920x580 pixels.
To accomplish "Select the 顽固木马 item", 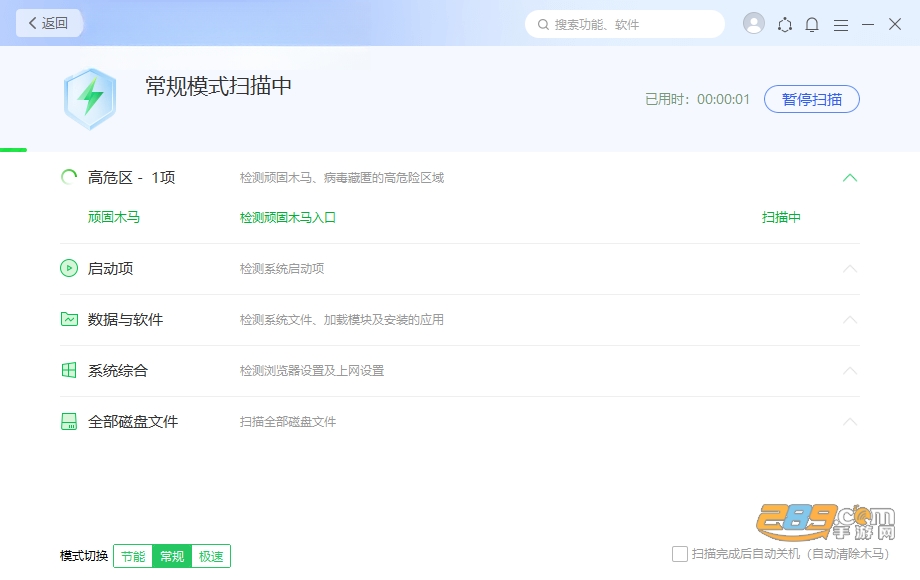I will pyautogui.click(x=114, y=217).
